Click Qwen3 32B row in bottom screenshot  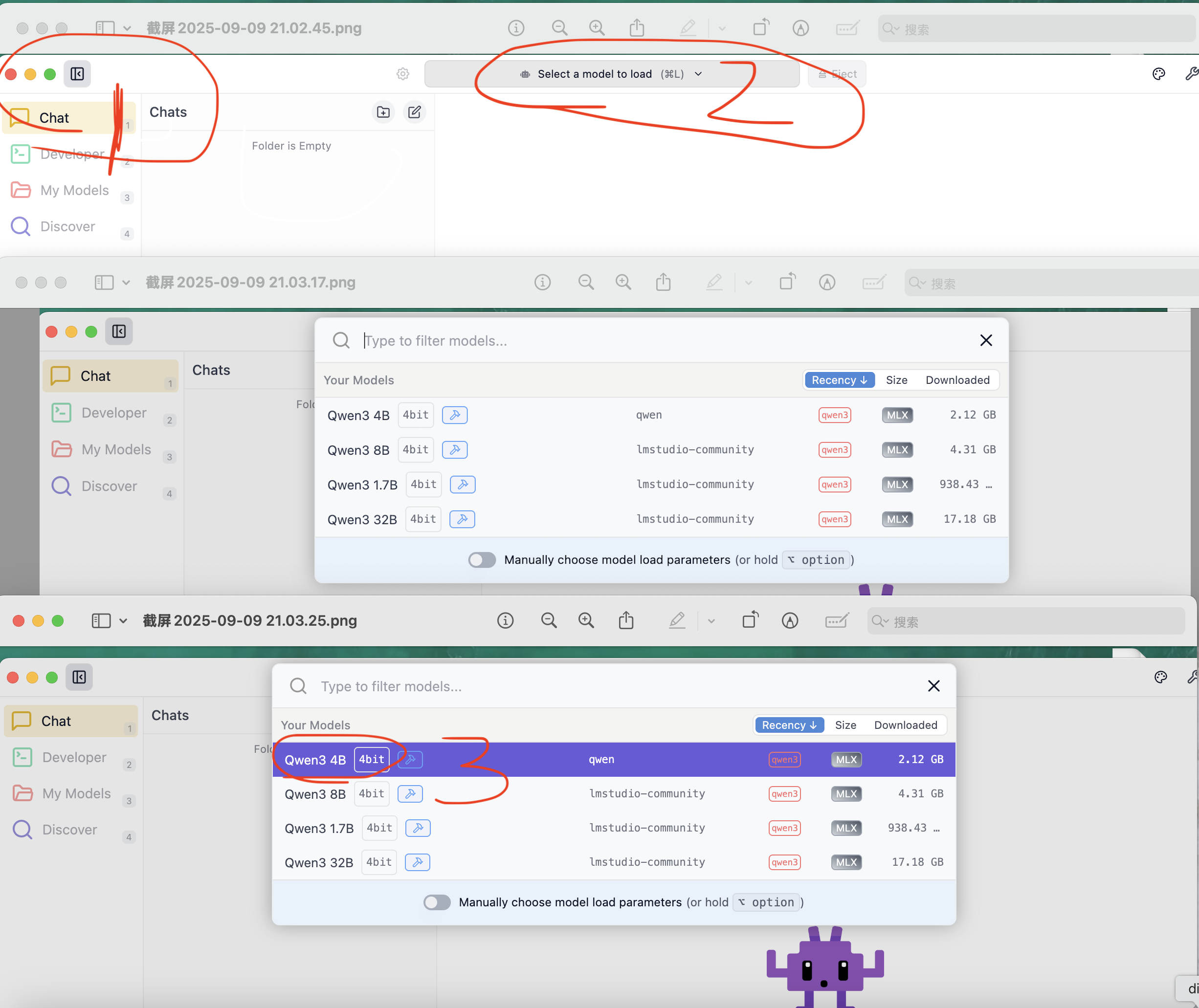(614, 862)
